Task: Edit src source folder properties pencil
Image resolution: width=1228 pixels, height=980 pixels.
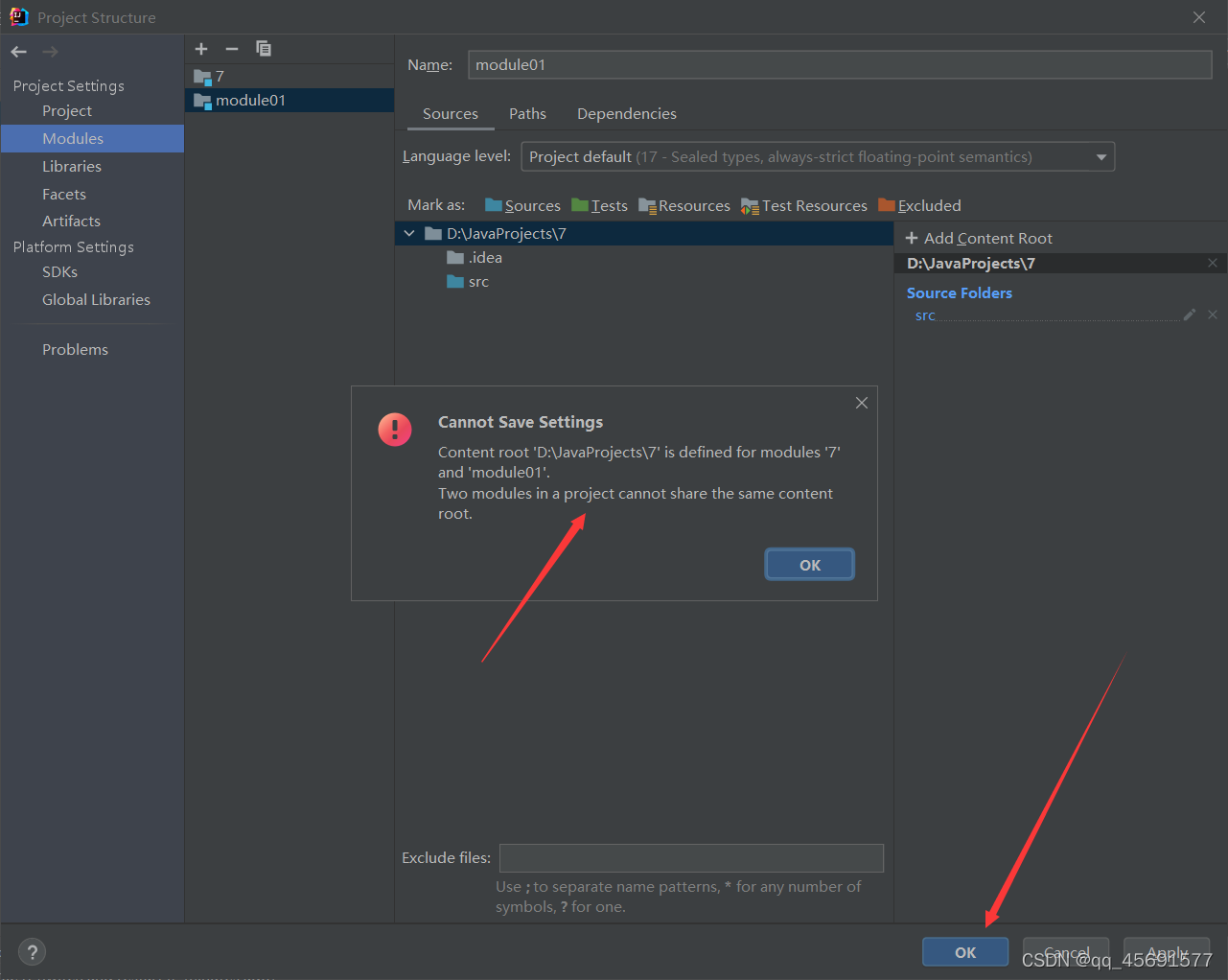Action: [x=1190, y=315]
